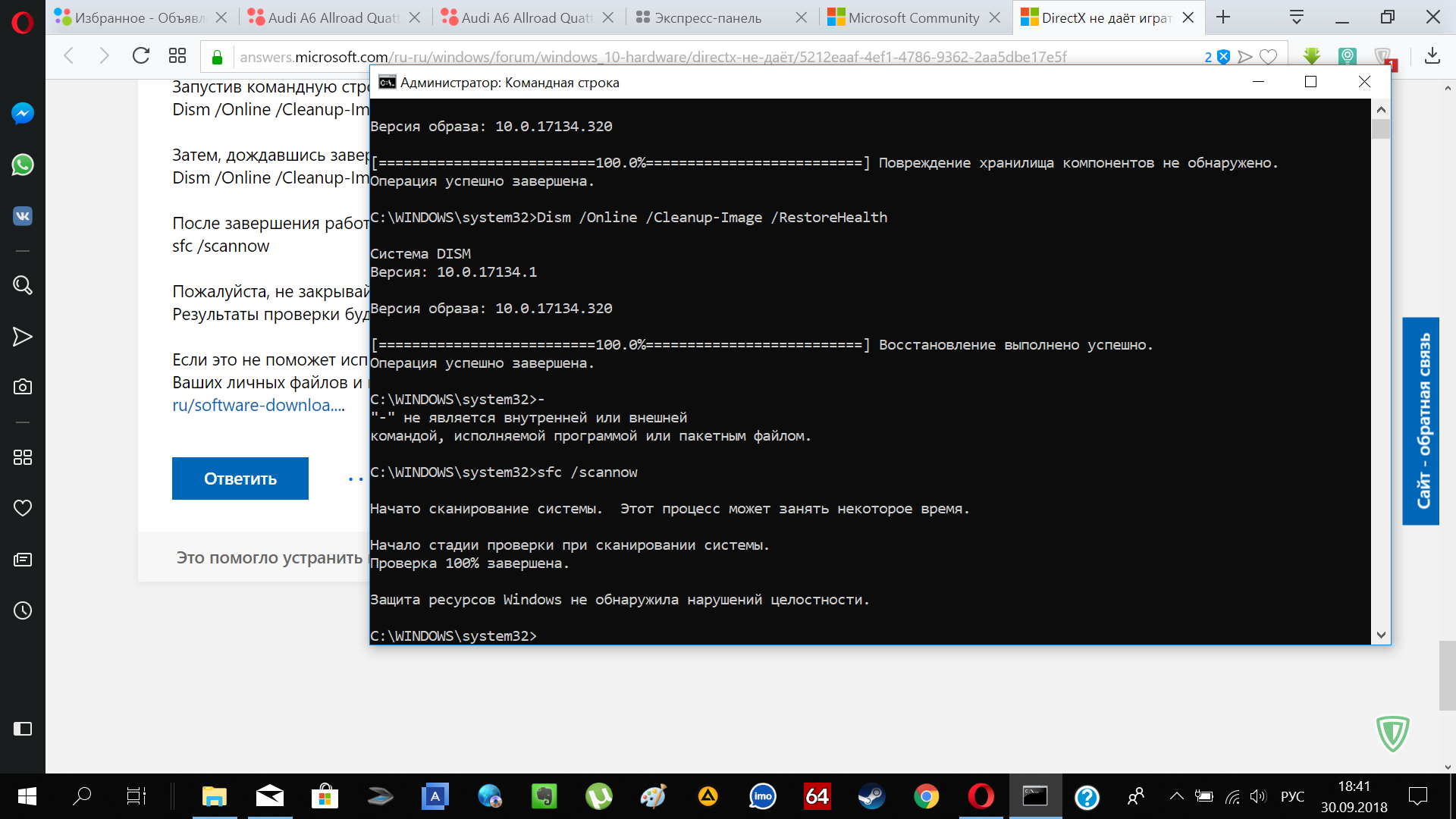1456x819 pixels.
Task: Click the Opera menu logo
Action: coord(23,23)
